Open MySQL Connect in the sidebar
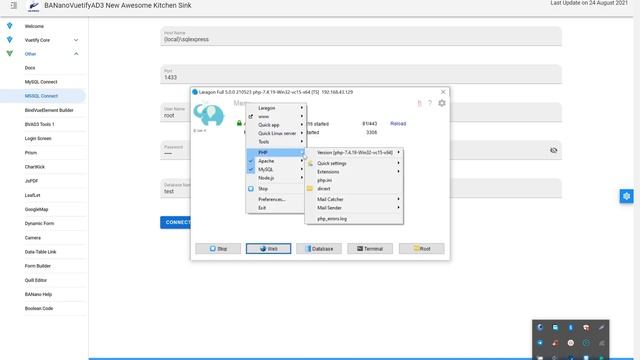Screen dimensions: 640x360 click(x=41, y=82)
